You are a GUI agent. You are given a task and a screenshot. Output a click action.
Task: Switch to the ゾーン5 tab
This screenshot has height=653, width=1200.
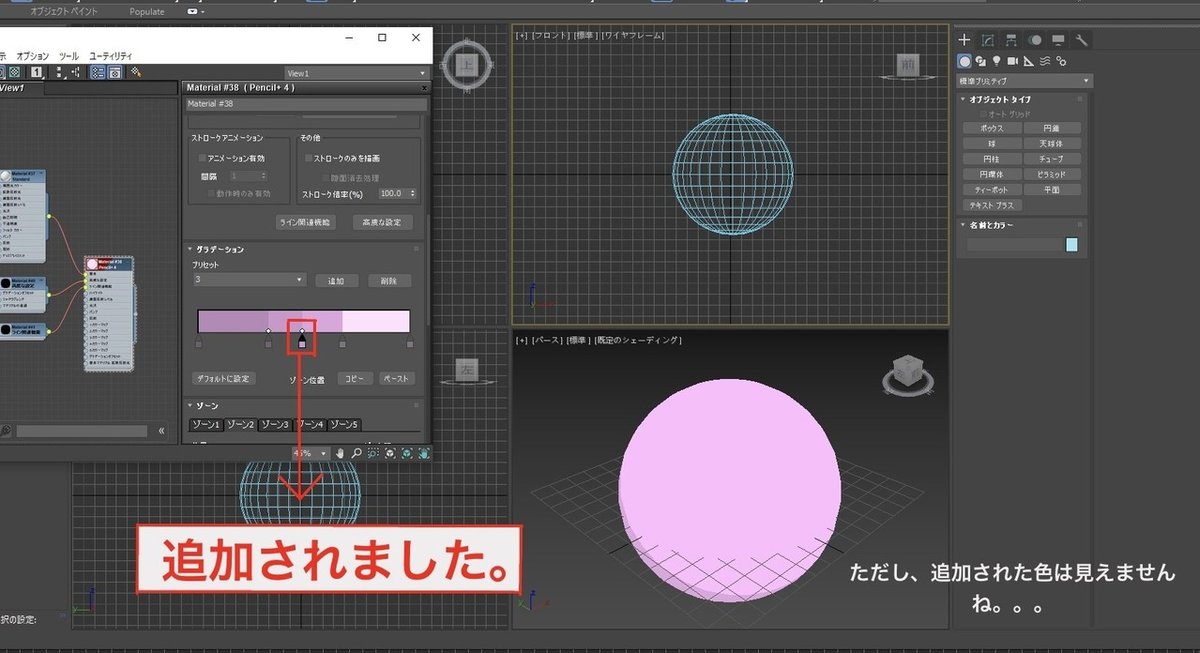(344, 425)
